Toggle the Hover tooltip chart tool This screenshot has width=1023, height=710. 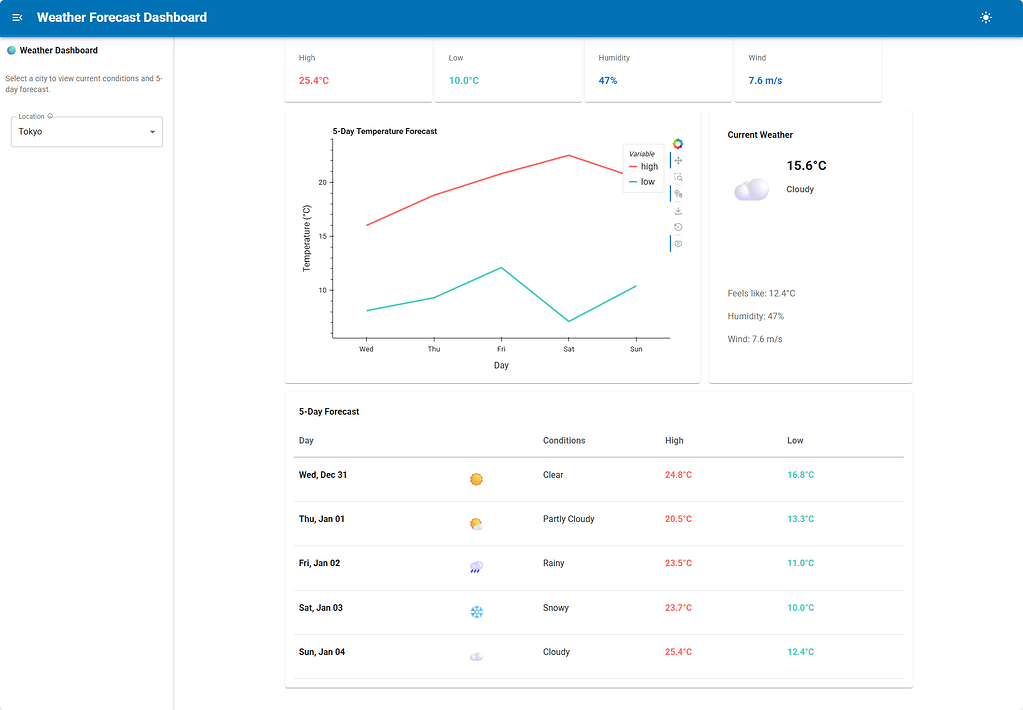[x=678, y=243]
